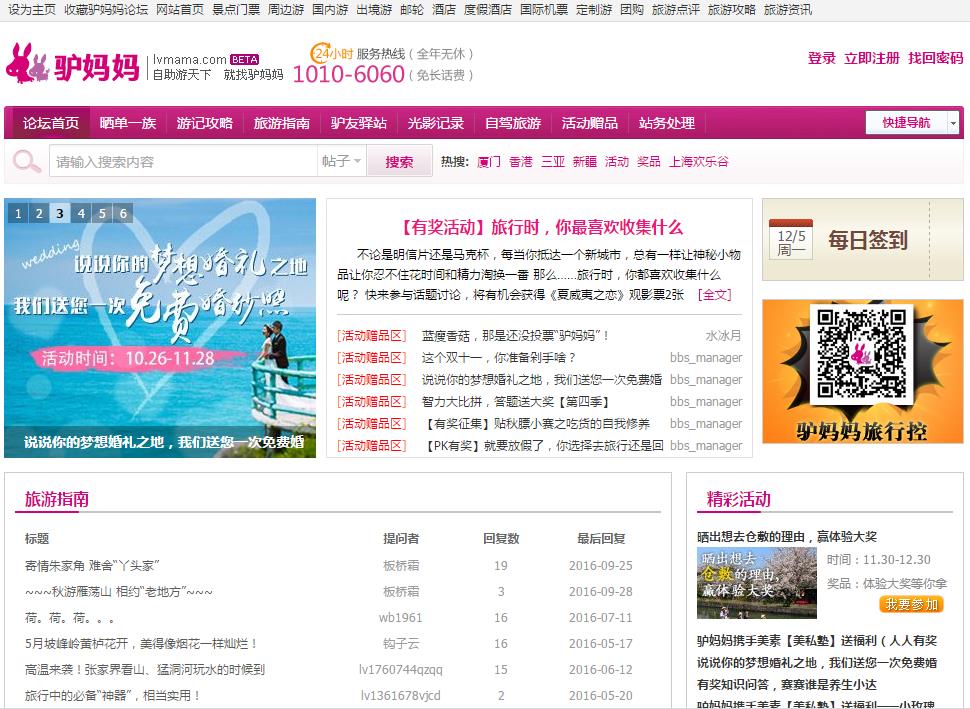The image size is (970, 709).
Task: Open the 晒单一族 tab
Action: tap(128, 123)
